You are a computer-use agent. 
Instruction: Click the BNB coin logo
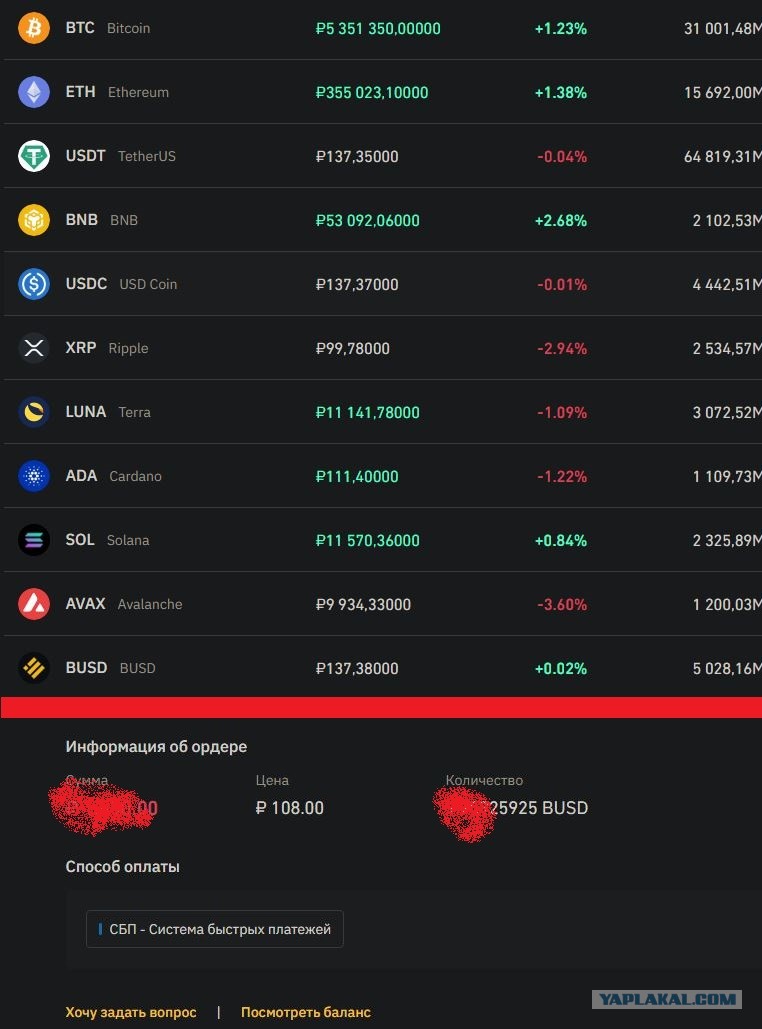(x=33, y=220)
